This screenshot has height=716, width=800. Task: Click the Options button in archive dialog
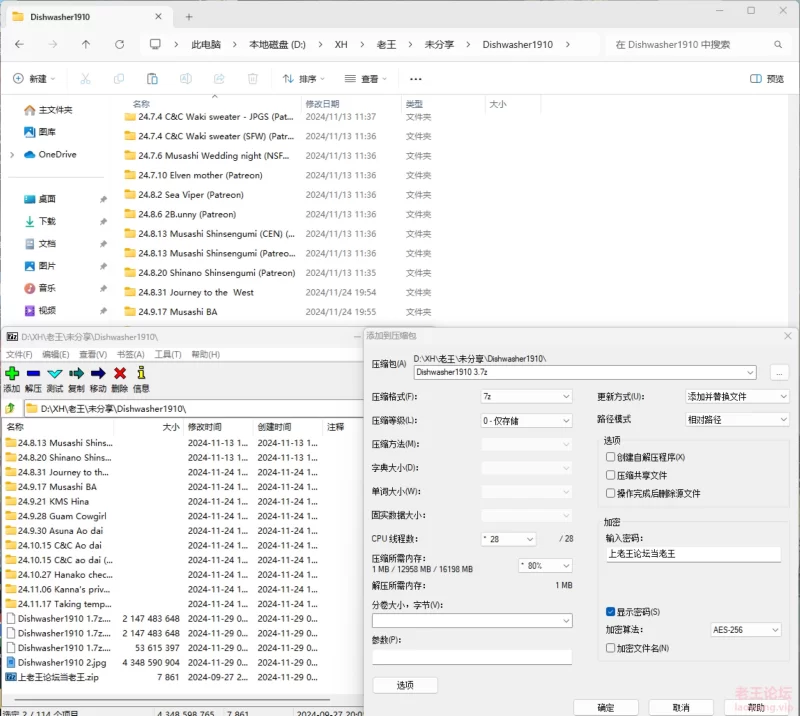(405, 685)
